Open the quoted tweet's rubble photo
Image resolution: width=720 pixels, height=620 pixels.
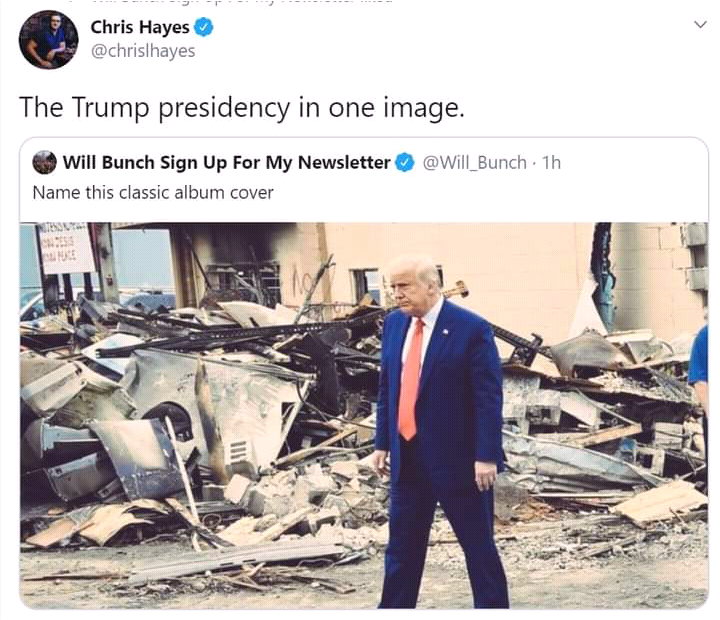(364, 416)
